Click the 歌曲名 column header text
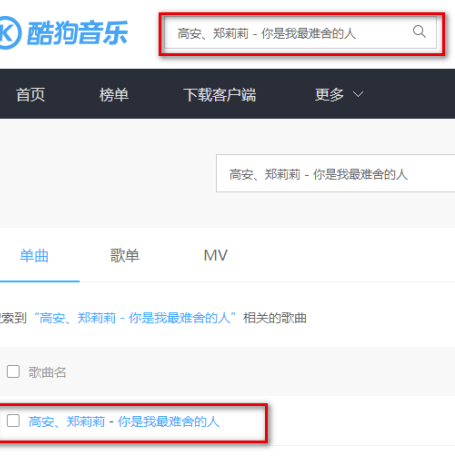Screen dimensions: 455x458 point(47,372)
